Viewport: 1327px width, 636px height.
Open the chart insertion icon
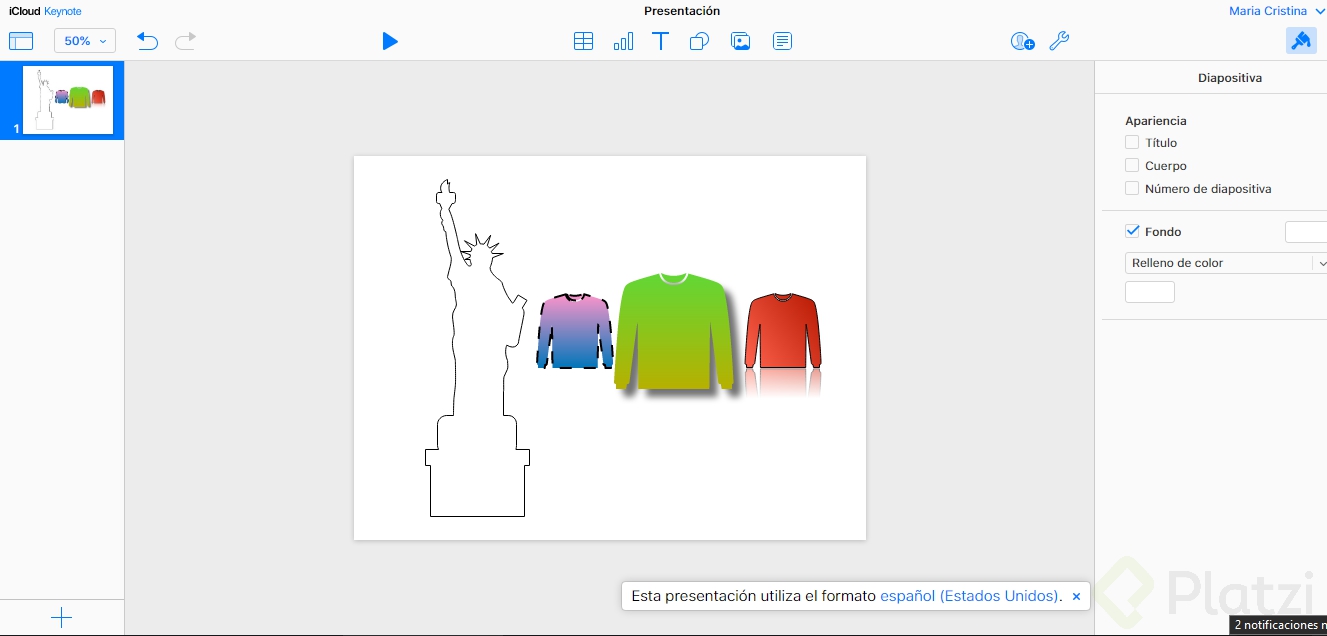[x=623, y=41]
